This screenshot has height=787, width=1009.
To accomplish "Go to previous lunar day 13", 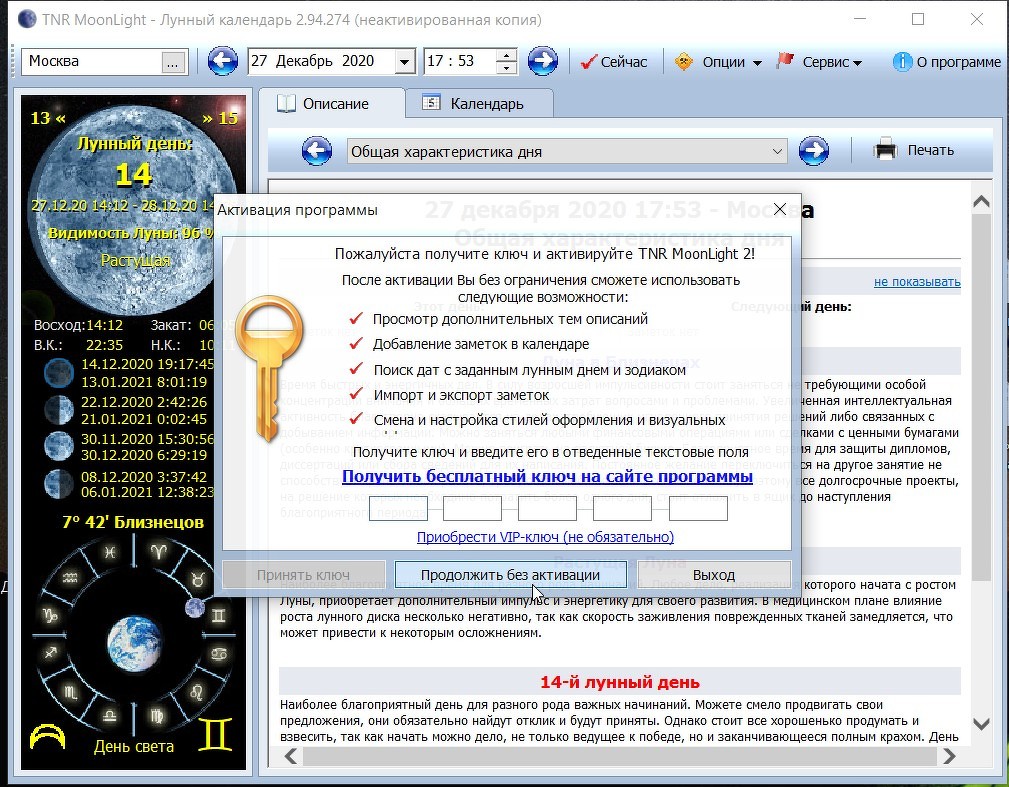I will (x=48, y=118).
